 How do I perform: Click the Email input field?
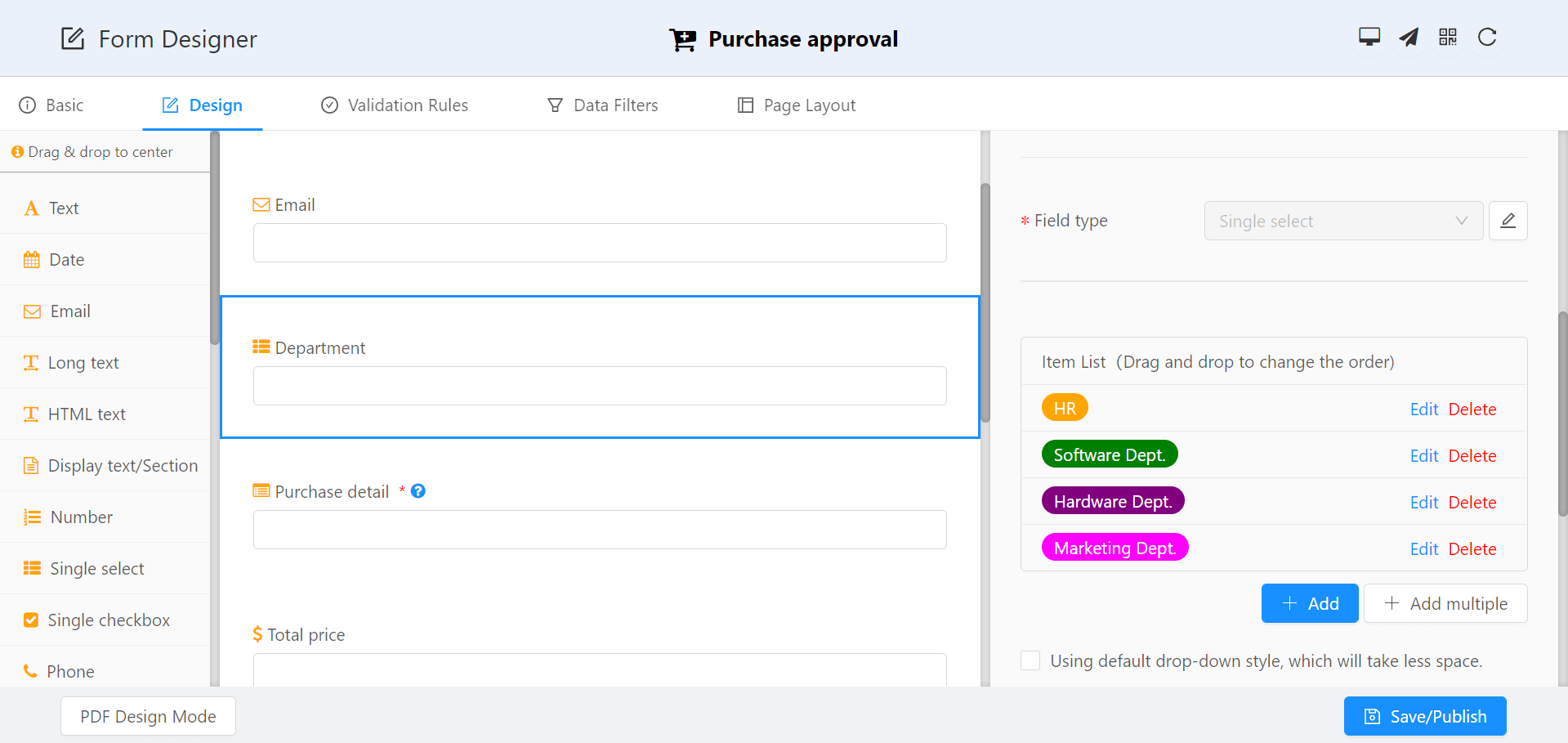[600, 243]
